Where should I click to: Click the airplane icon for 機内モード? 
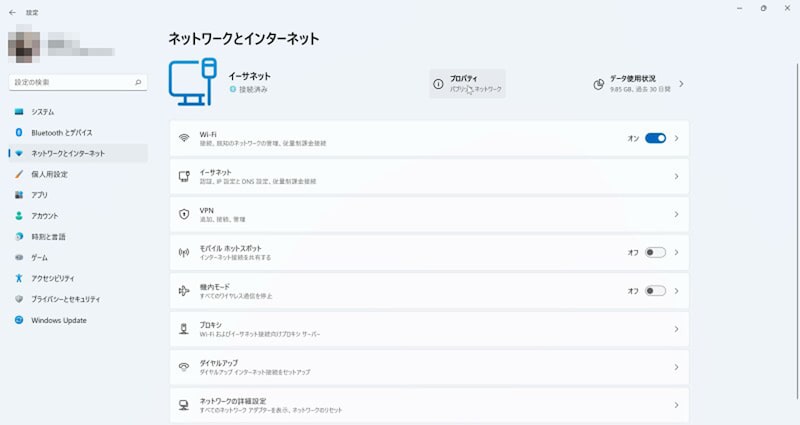184,290
